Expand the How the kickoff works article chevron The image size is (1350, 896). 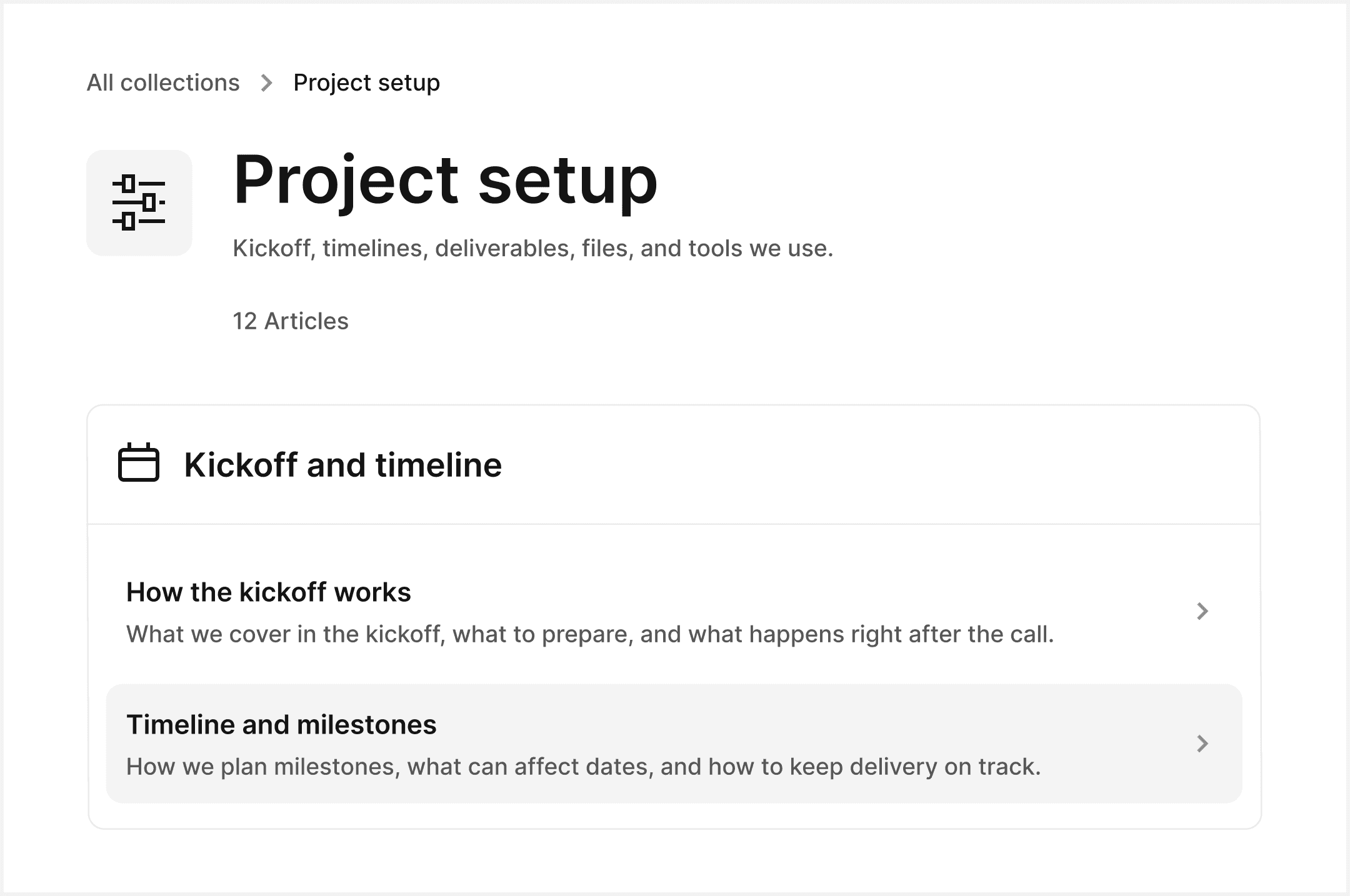(1202, 612)
